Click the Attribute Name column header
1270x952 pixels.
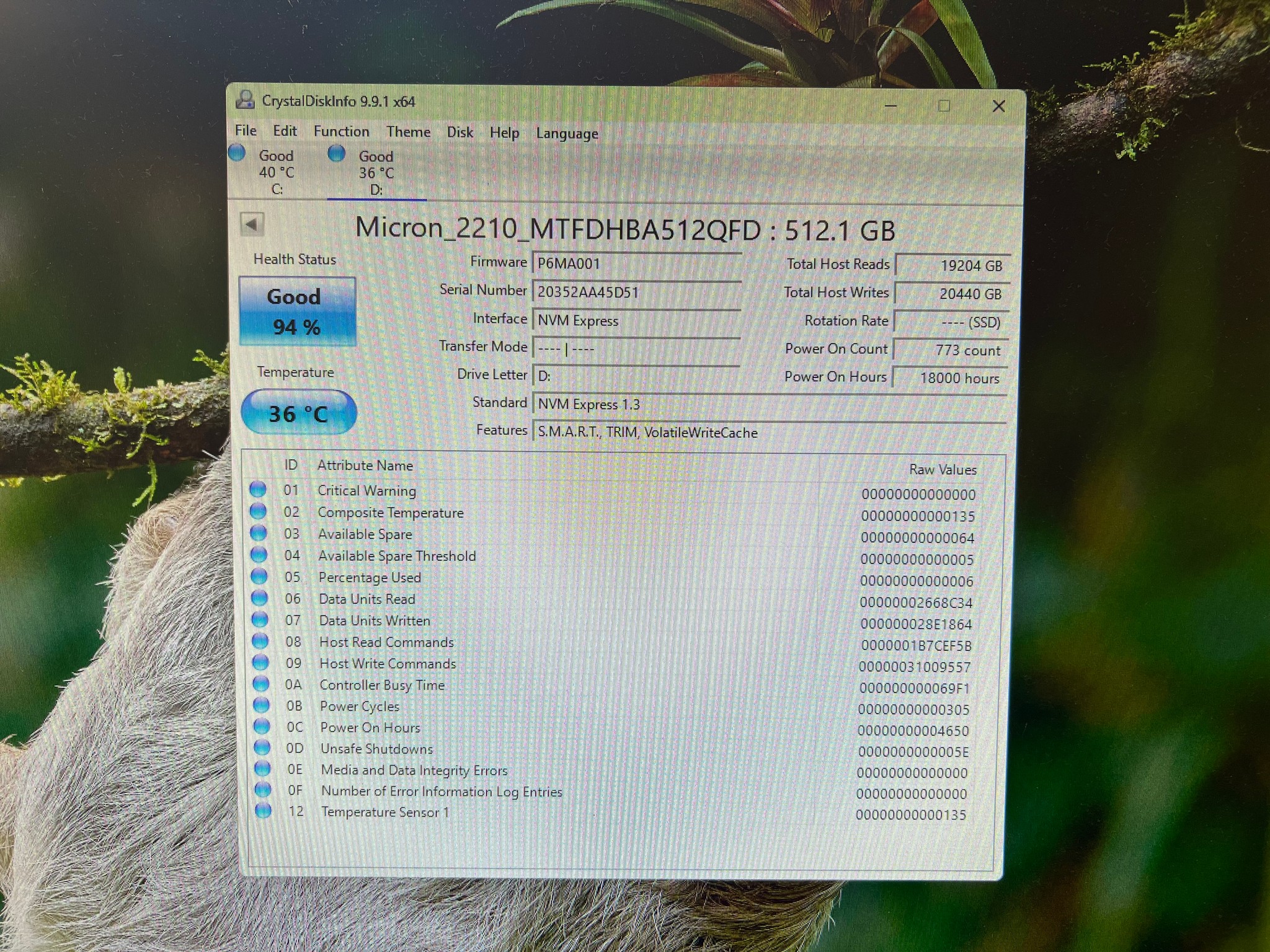tap(365, 465)
